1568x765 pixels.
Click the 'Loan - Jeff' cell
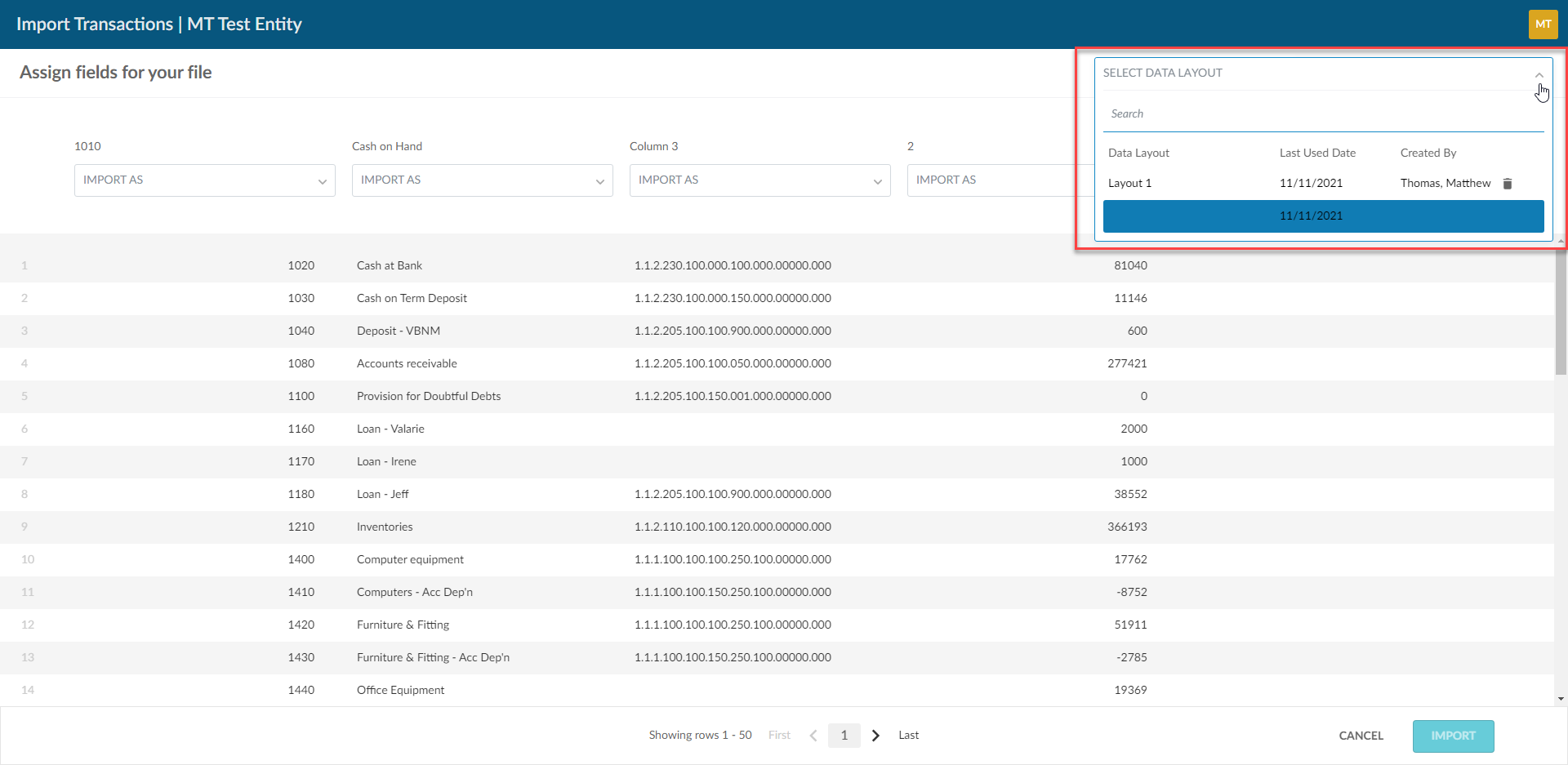coord(382,495)
